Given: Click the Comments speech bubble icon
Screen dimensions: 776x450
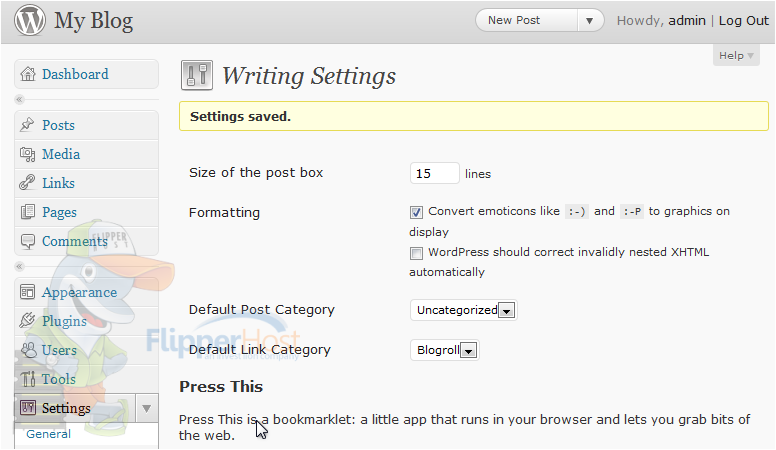Looking at the screenshot, I should (28, 241).
